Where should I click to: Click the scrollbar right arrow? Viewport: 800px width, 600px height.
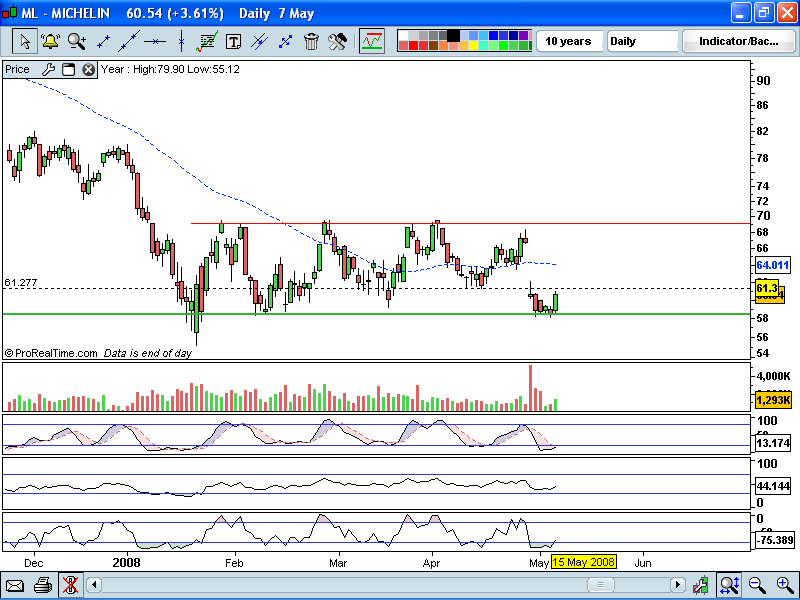pyautogui.click(x=678, y=585)
